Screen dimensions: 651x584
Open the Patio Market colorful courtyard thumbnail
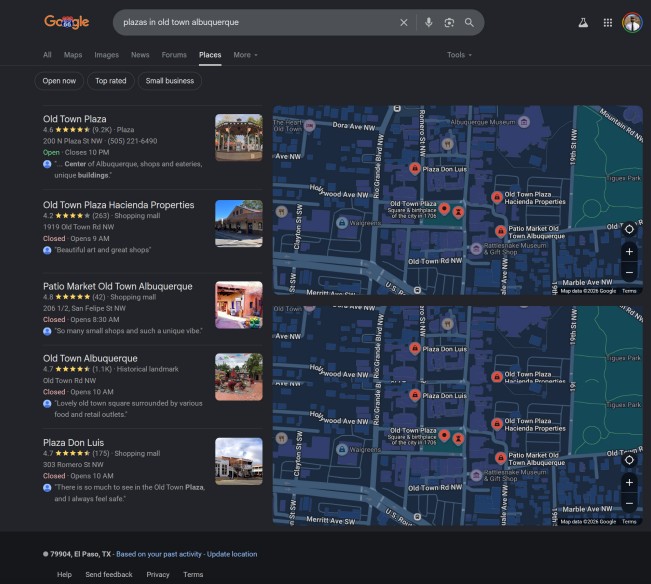click(239, 305)
